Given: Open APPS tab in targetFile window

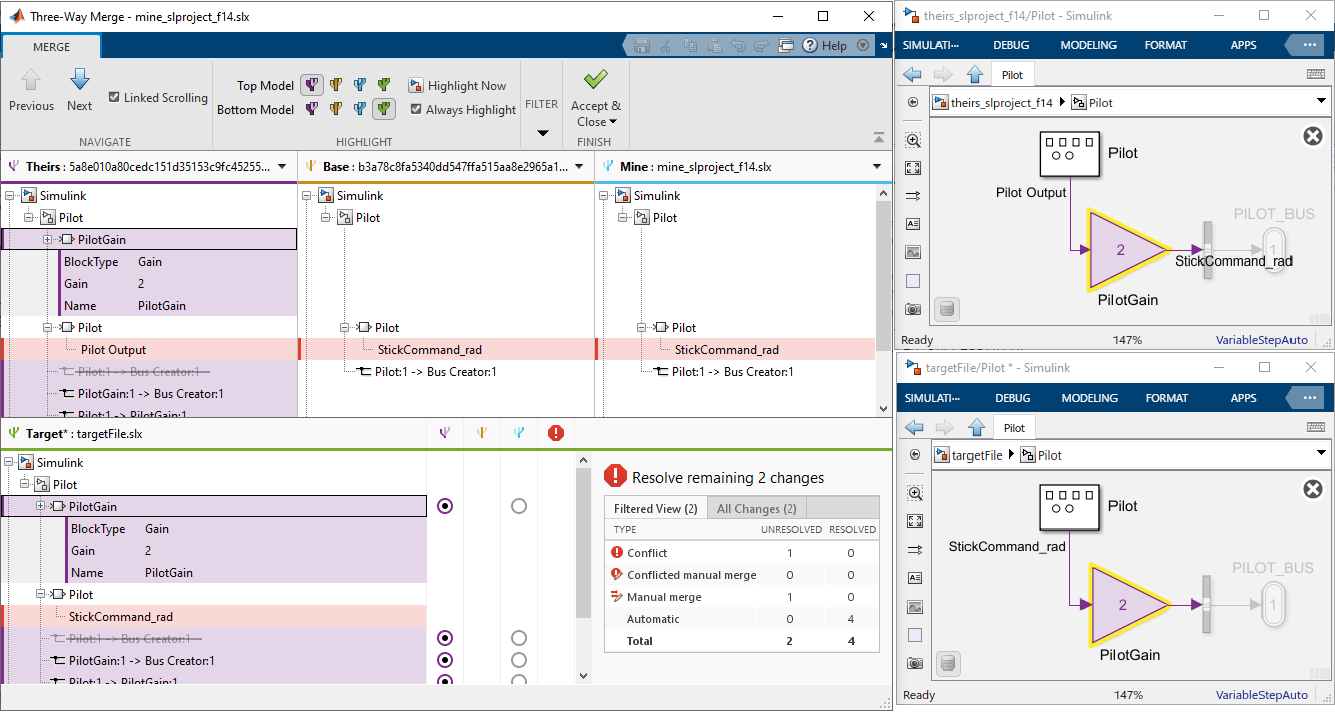Looking at the screenshot, I should (1243, 397).
